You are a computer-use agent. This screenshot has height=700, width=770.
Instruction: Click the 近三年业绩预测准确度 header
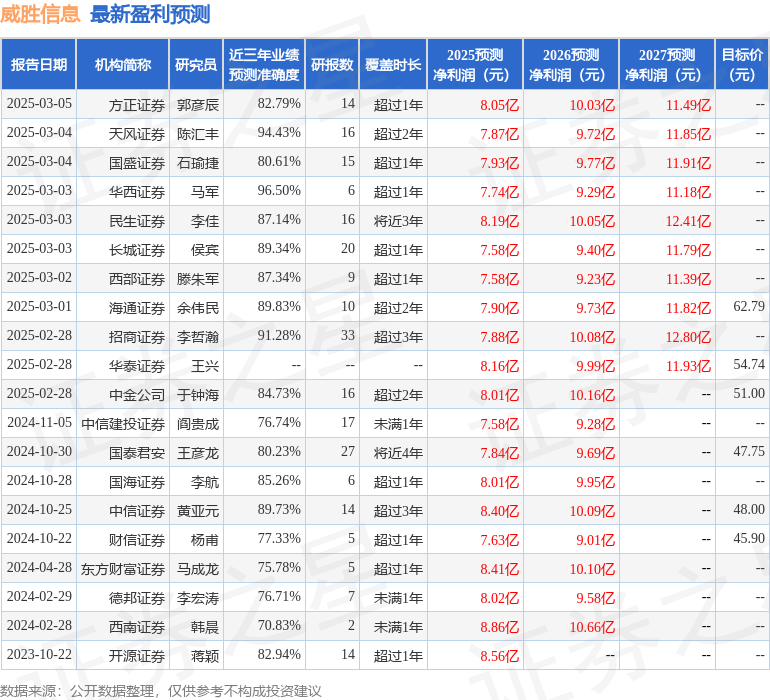pyautogui.click(x=264, y=64)
